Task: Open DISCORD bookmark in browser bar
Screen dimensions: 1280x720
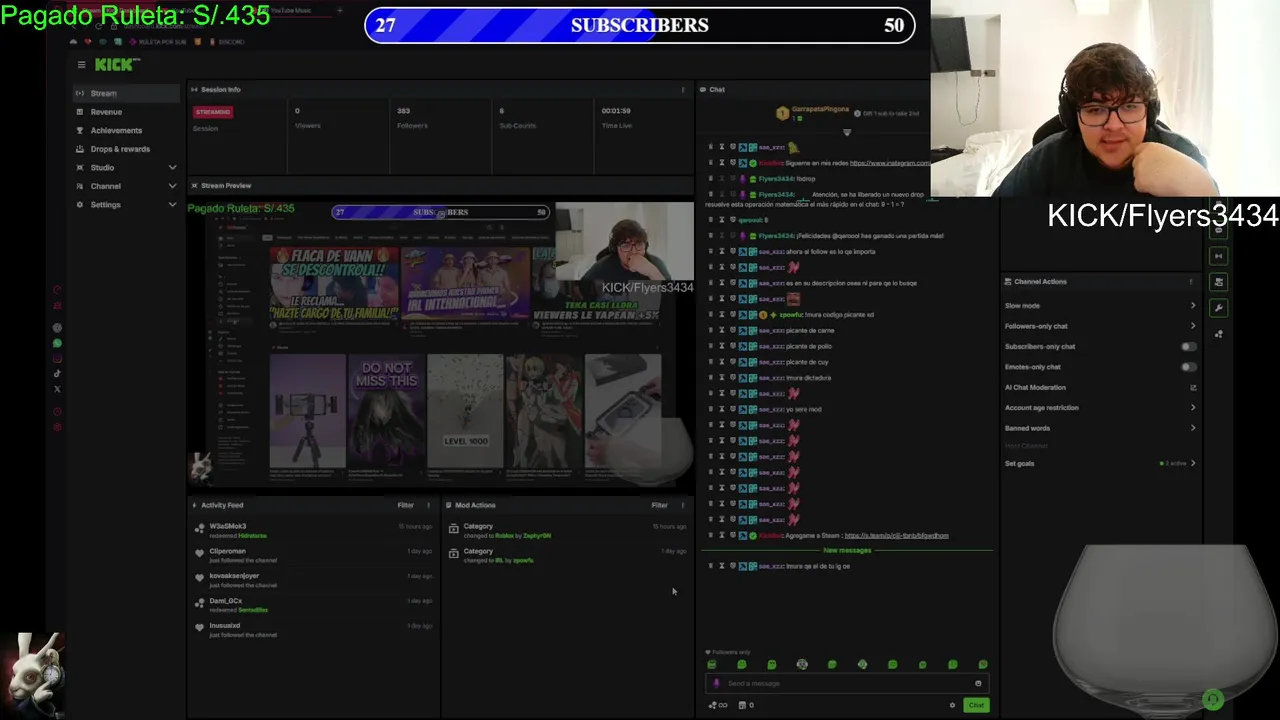Action: pos(227,42)
